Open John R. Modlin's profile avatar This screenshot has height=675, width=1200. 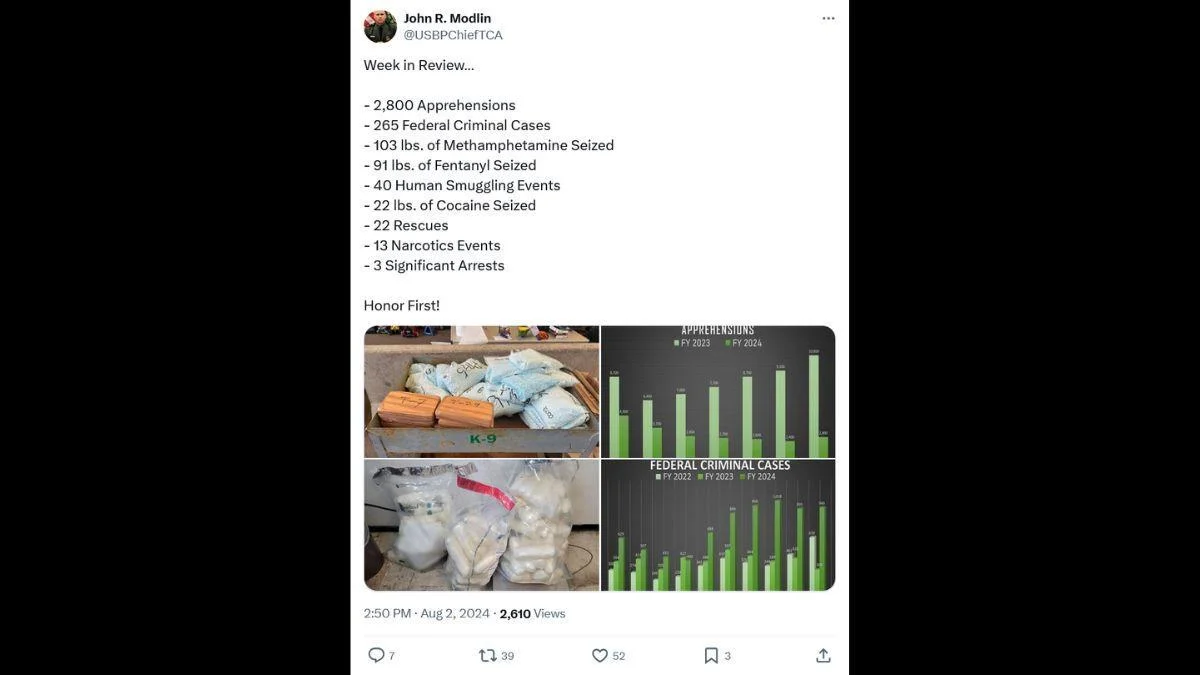(380, 26)
